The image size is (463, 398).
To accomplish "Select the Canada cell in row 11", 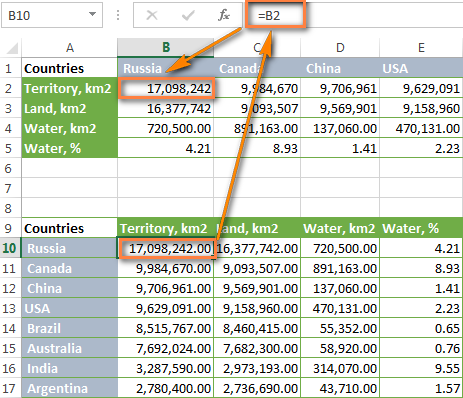I will tap(69, 268).
